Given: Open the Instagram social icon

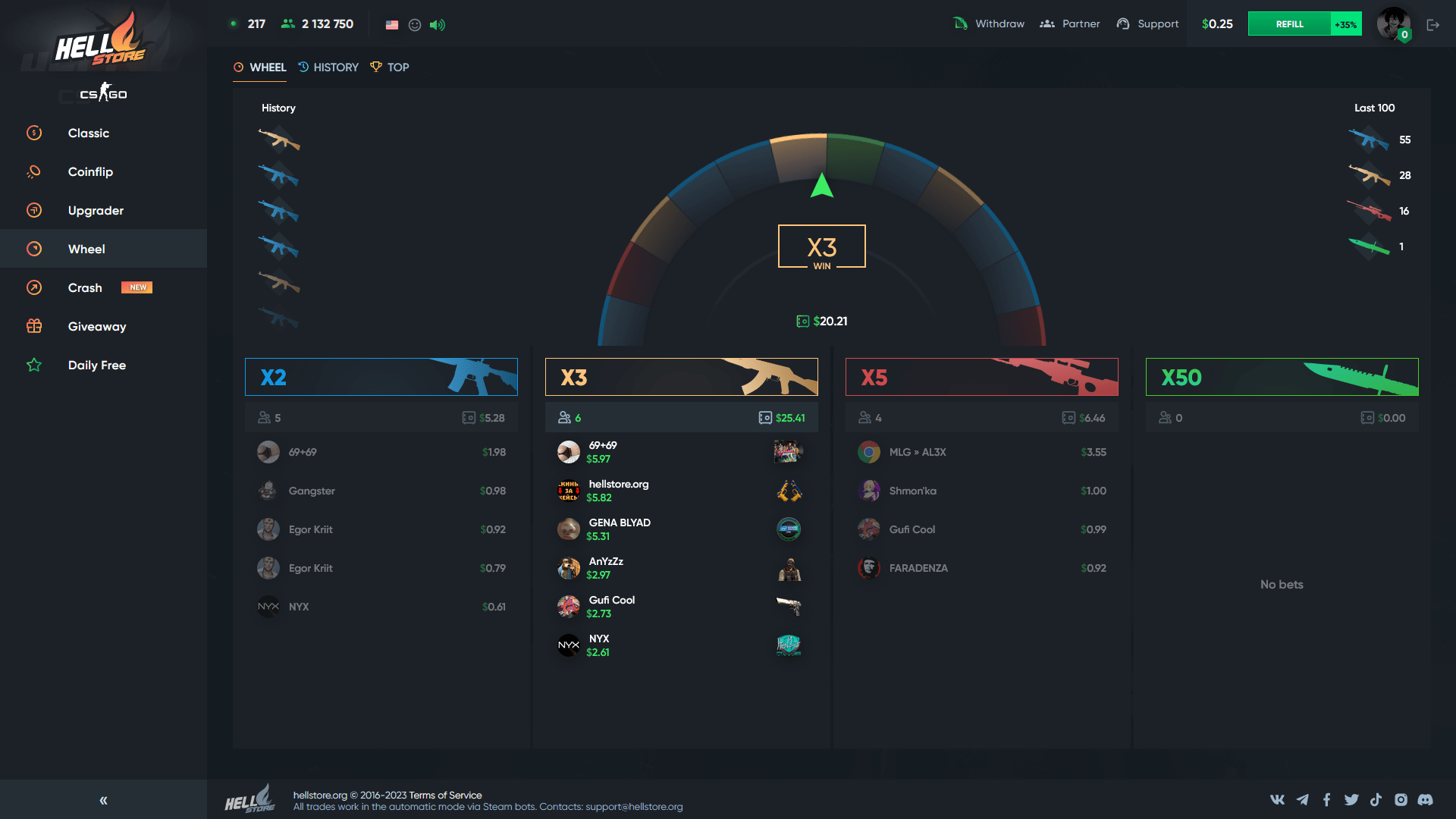Looking at the screenshot, I should (x=1401, y=799).
